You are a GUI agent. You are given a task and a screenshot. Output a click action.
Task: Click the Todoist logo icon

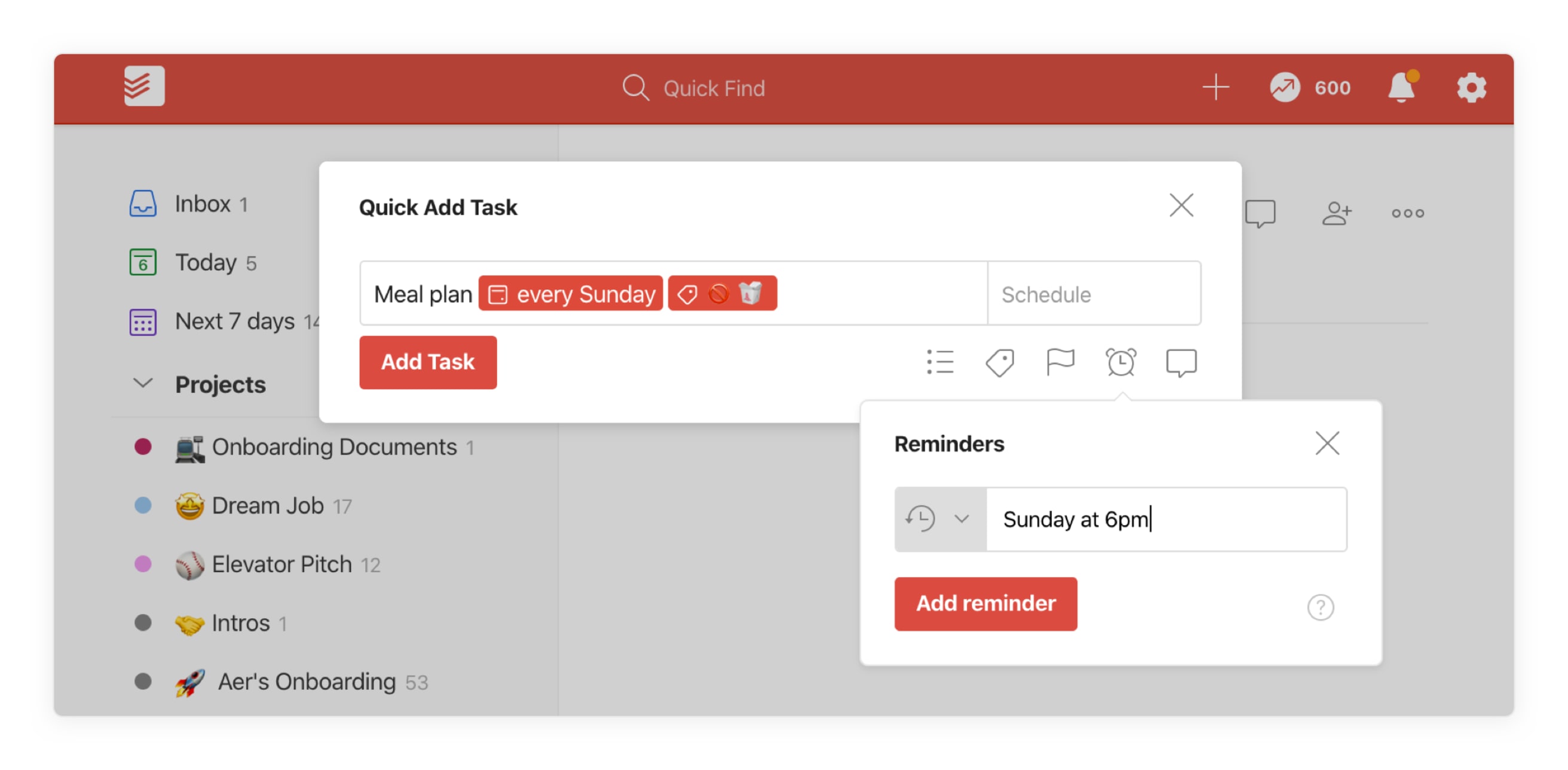tap(144, 87)
